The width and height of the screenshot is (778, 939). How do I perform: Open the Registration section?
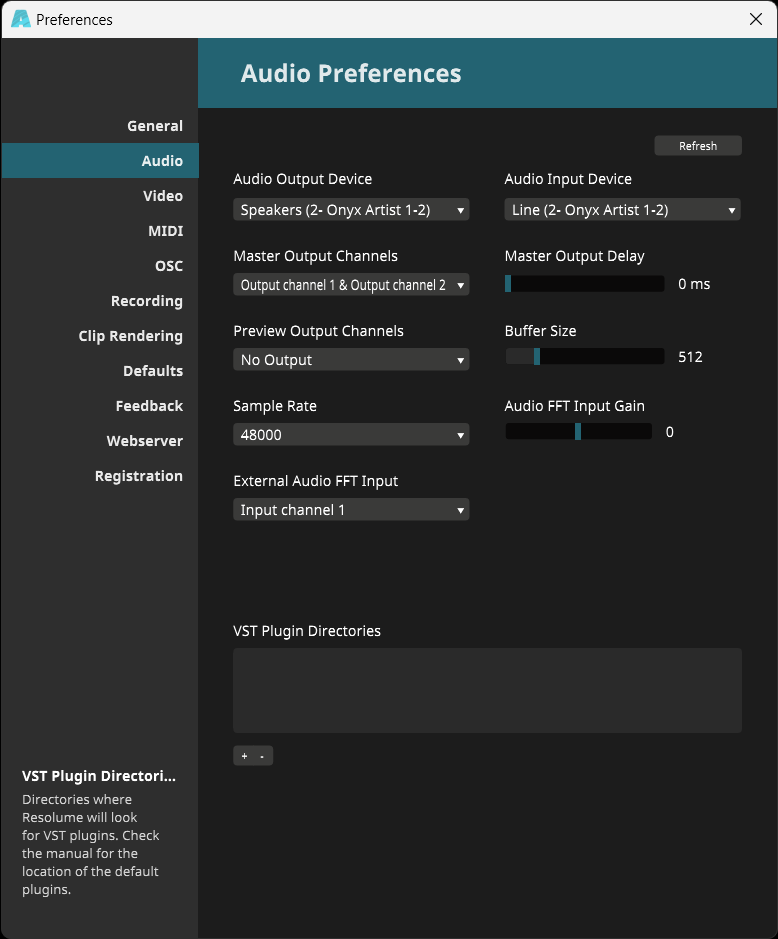tap(139, 476)
